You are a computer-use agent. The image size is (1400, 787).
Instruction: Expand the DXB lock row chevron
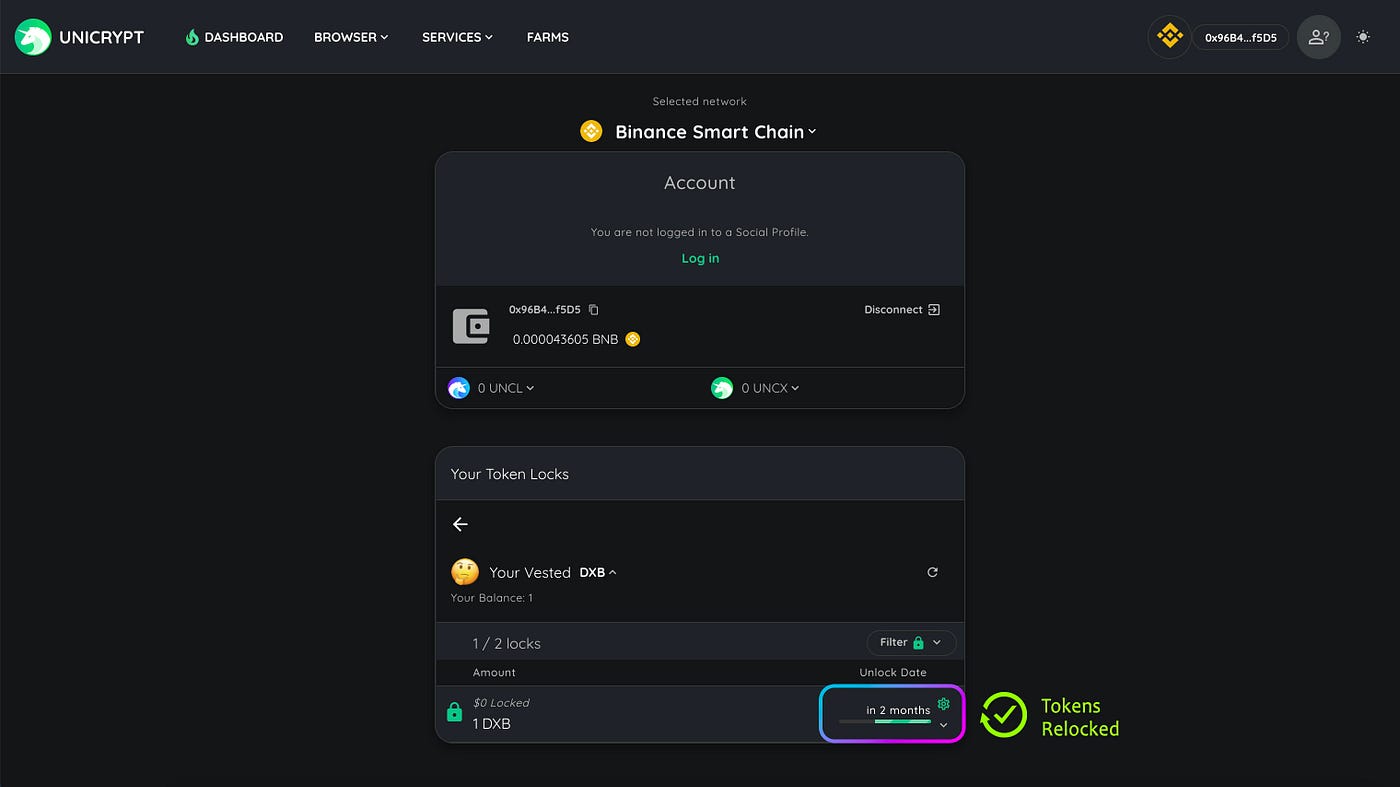point(943,726)
